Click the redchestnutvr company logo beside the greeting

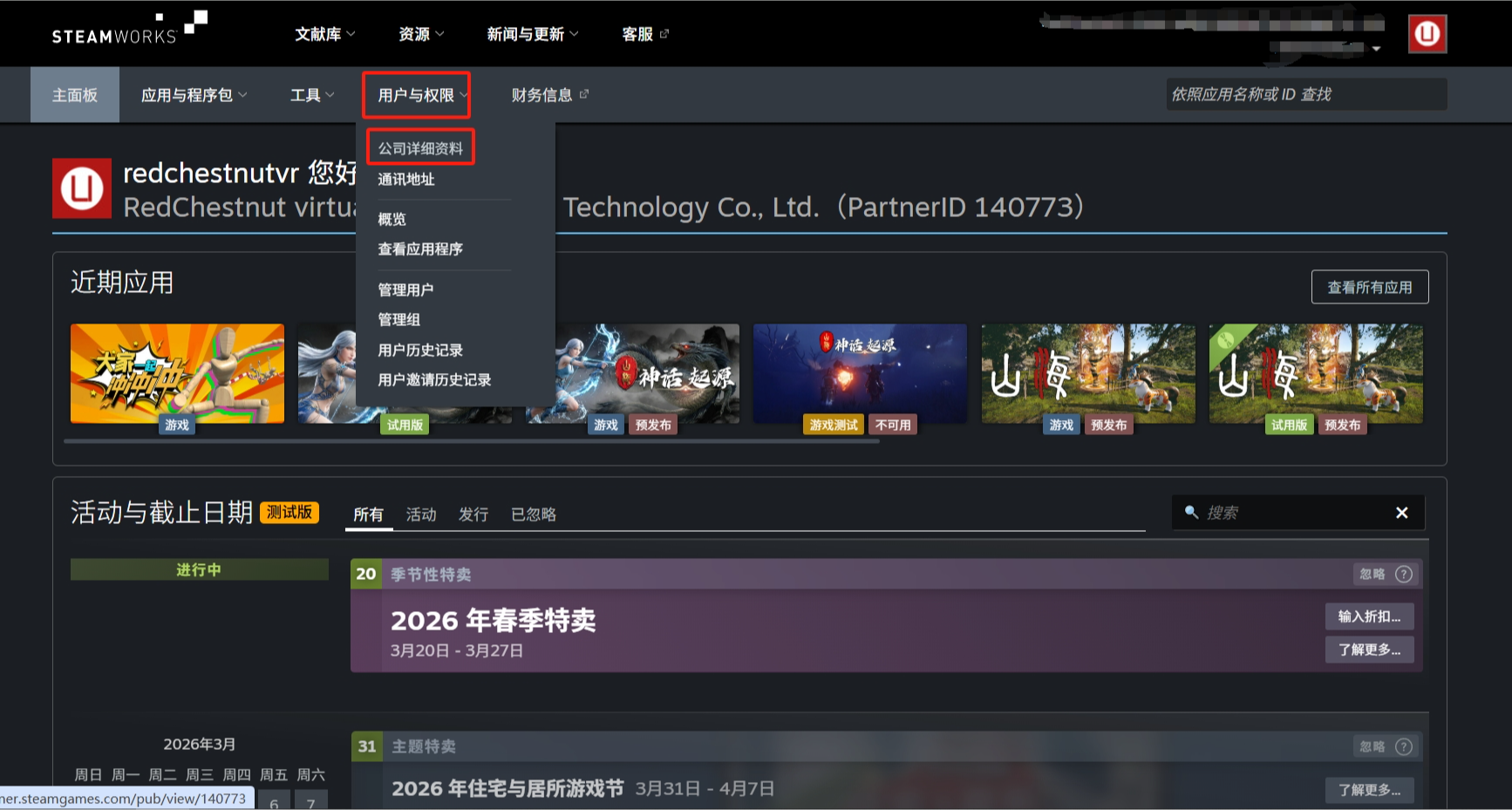click(x=82, y=188)
